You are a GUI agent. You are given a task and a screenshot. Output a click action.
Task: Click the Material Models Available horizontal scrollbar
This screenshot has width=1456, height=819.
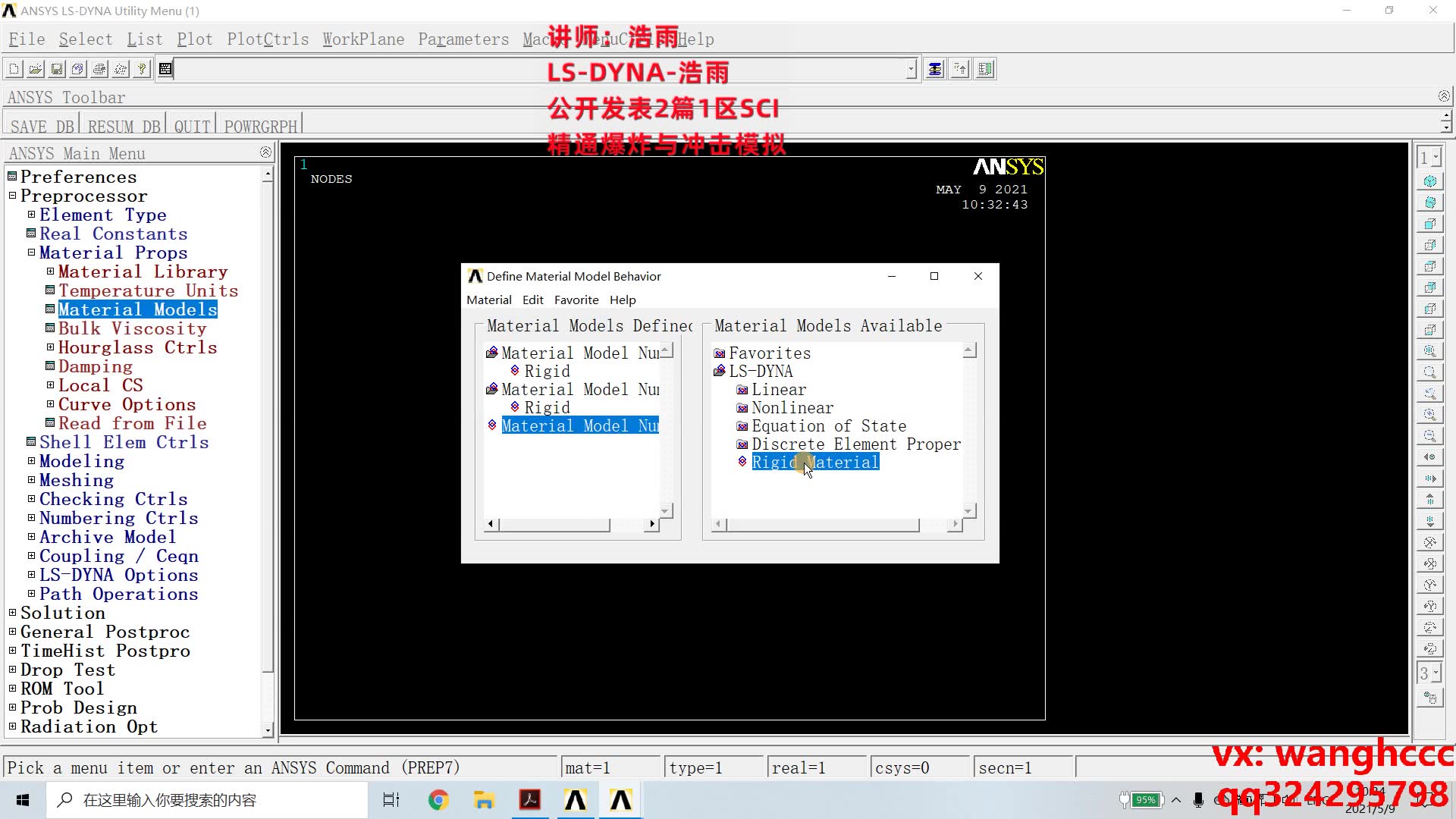point(823,525)
